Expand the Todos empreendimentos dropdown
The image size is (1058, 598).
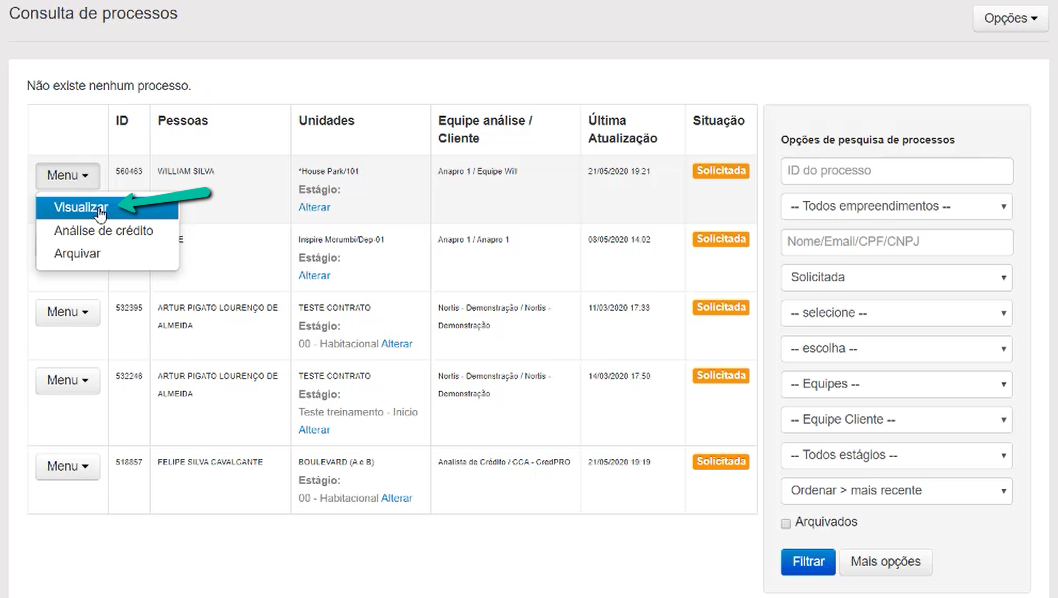(896, 207)
